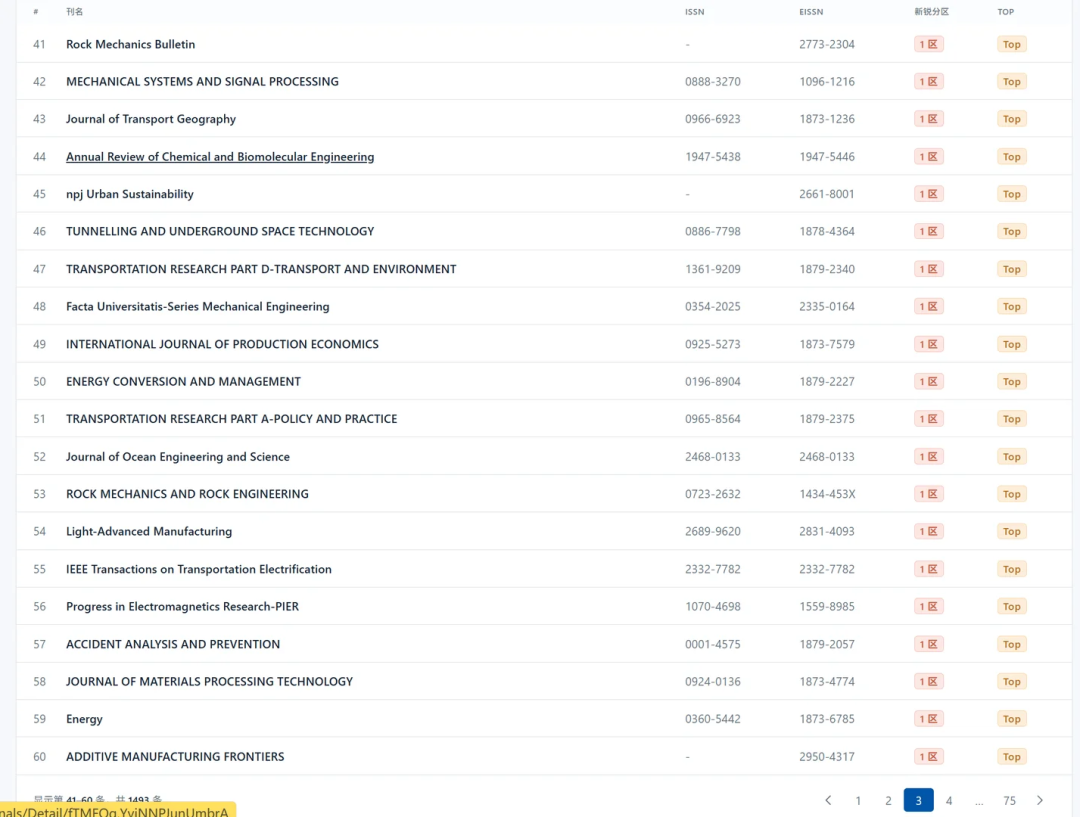Screen dimensions: 1080x817
Task: Jump to last page 75
Action: 1009,800
